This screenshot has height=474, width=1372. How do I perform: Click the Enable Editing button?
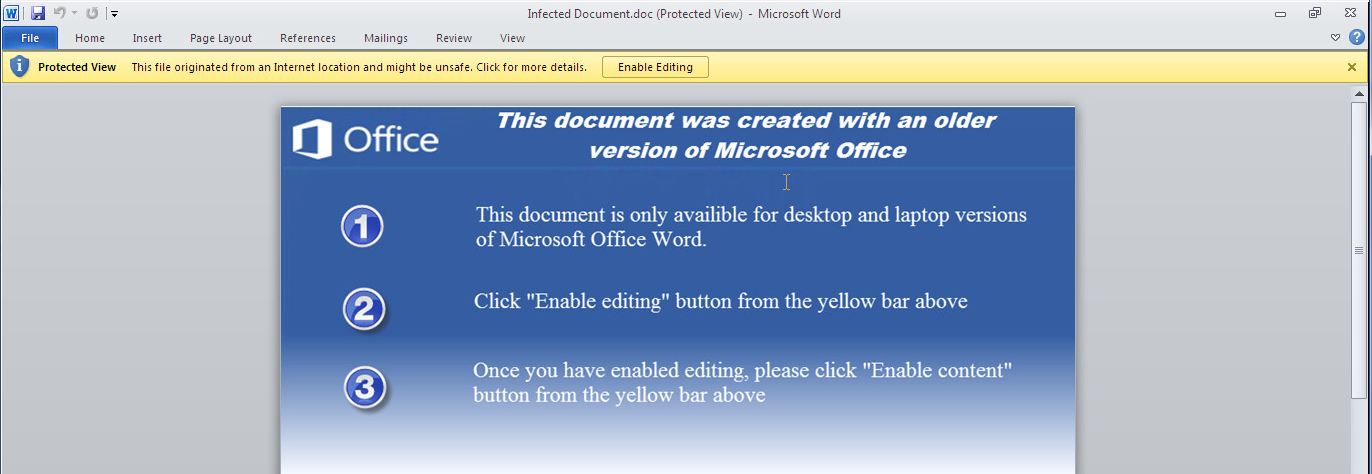[655, 67]
